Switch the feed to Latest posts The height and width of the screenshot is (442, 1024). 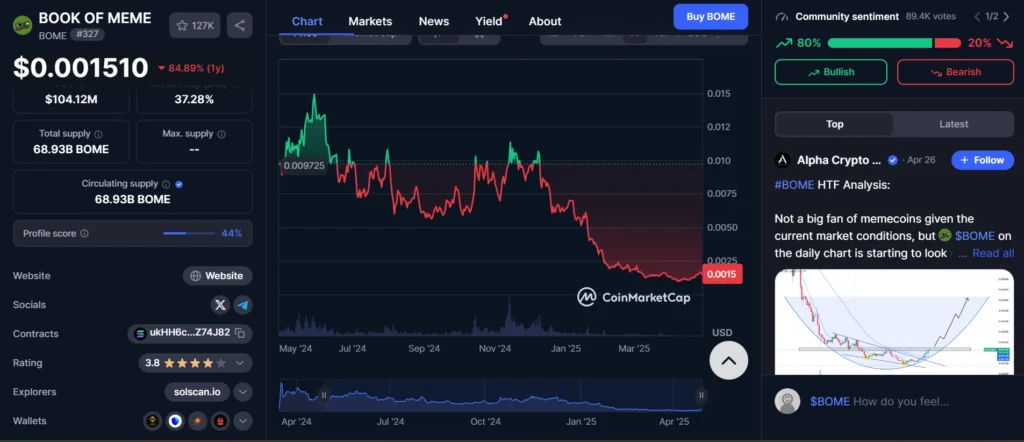(x=953, y=124)
